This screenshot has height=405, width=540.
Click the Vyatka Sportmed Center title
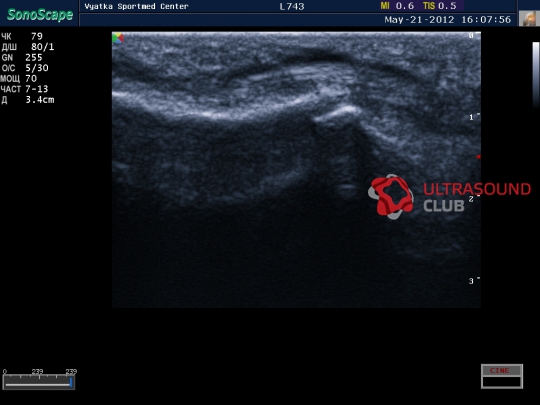point(136,7)
